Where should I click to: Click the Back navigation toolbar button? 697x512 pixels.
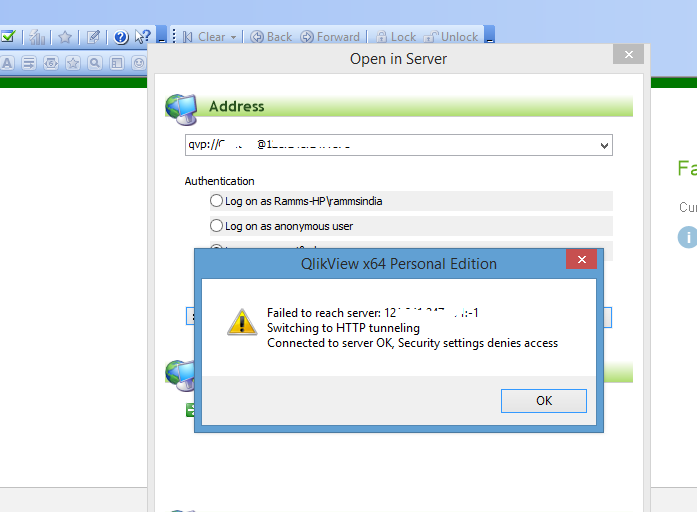[271, 37]
